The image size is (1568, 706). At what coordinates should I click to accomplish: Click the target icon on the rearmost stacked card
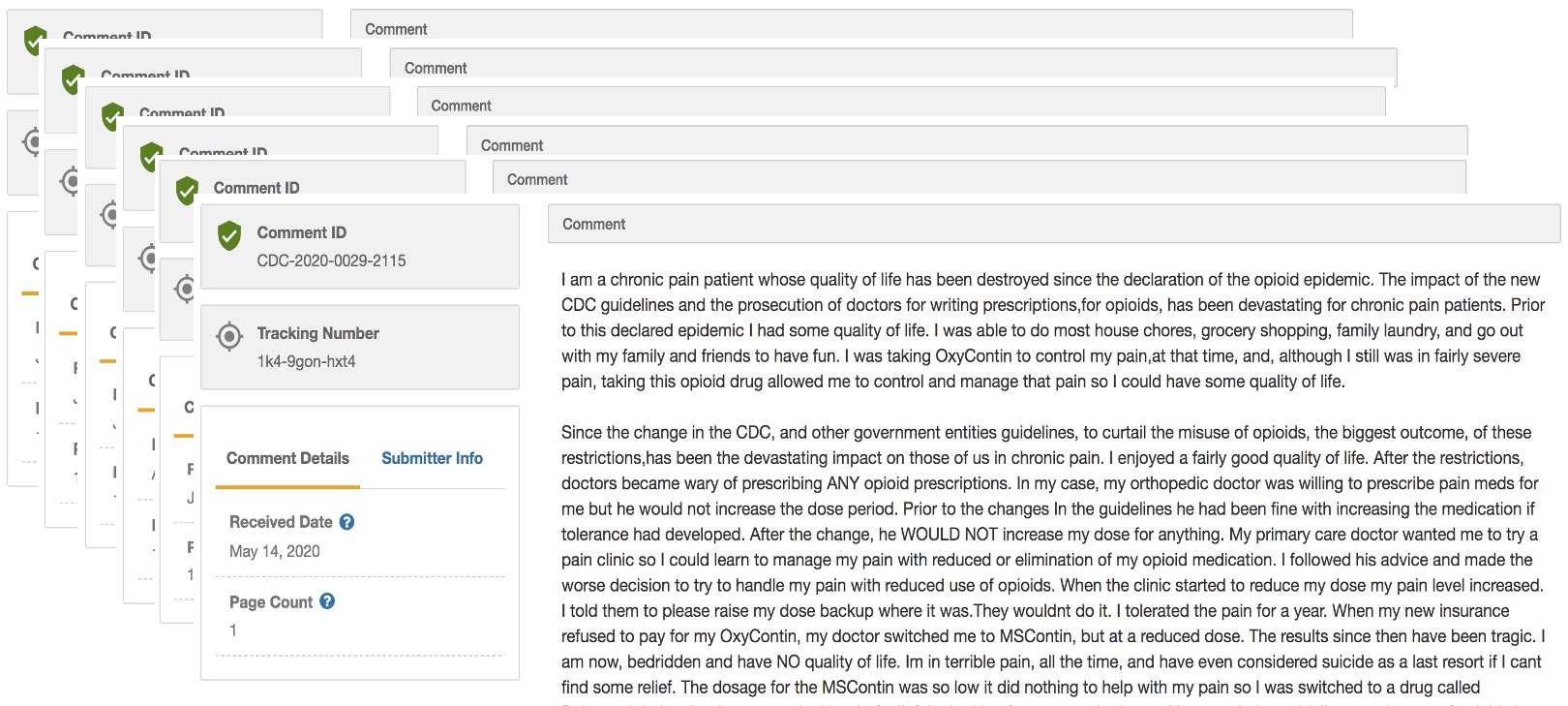pos(33,142)
